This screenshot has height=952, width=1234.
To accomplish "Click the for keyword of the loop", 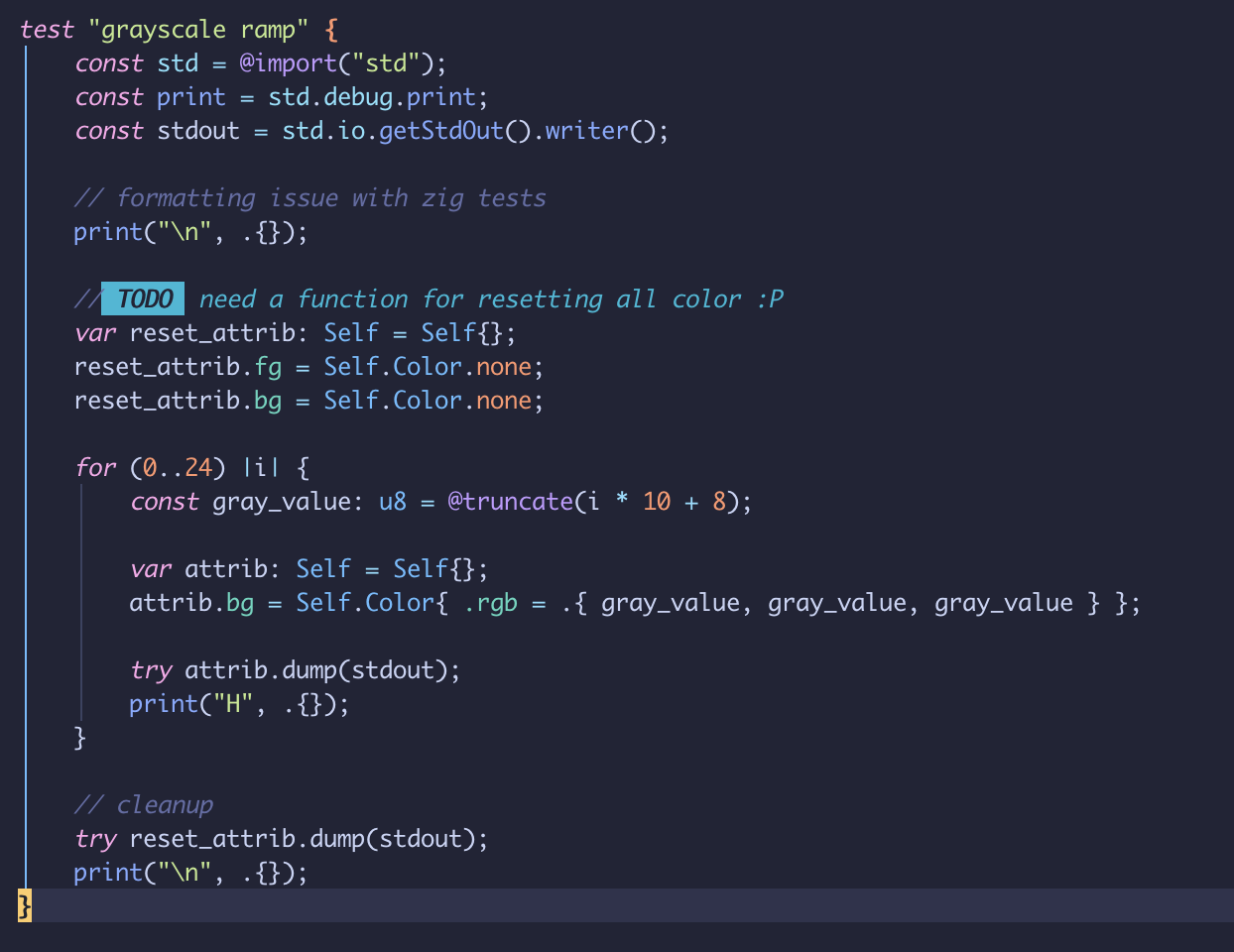I will pyautogui.click(x=95, y=468).
